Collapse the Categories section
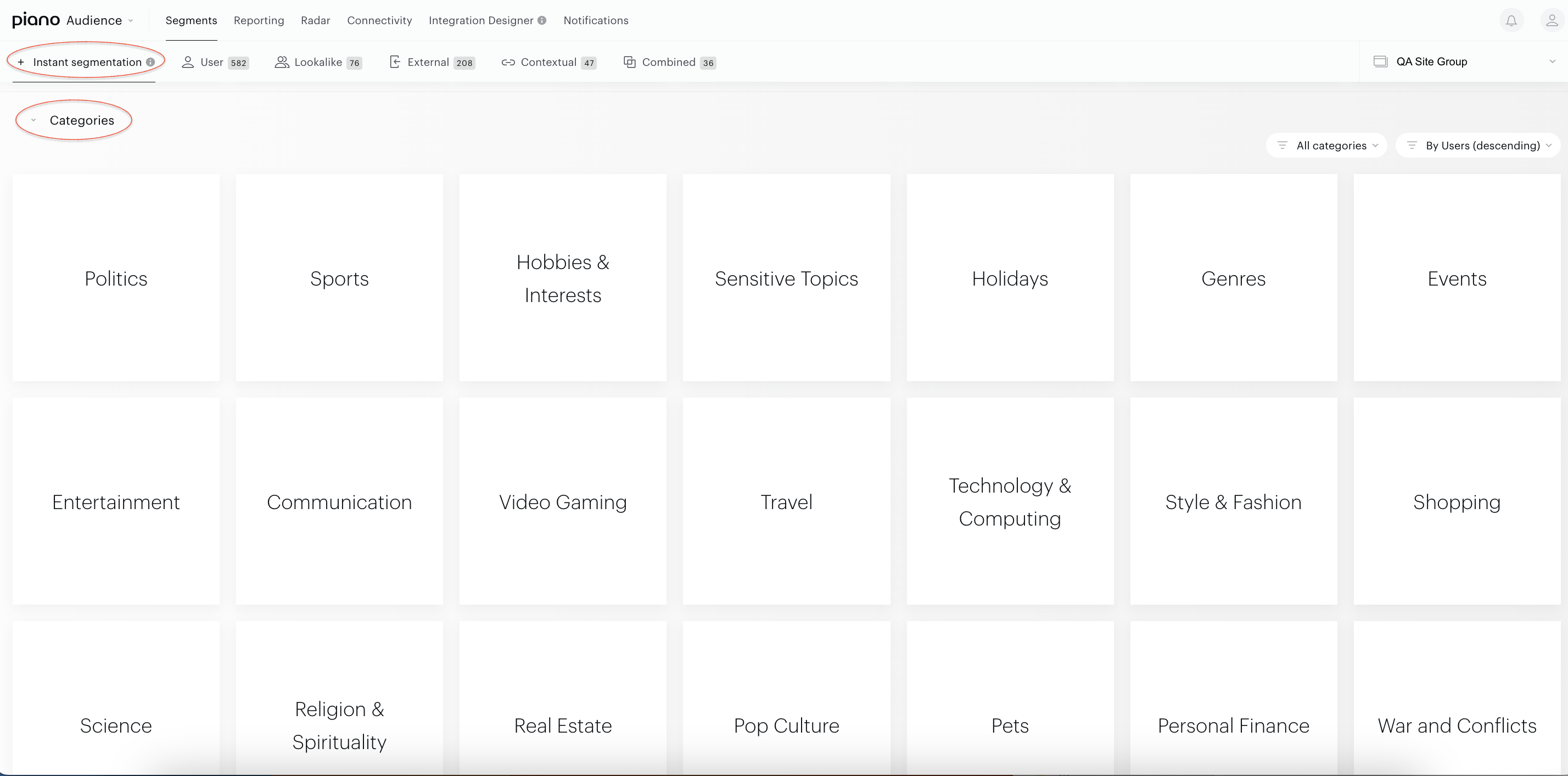This screenshot has width=1568, height=776. point(33,120)
